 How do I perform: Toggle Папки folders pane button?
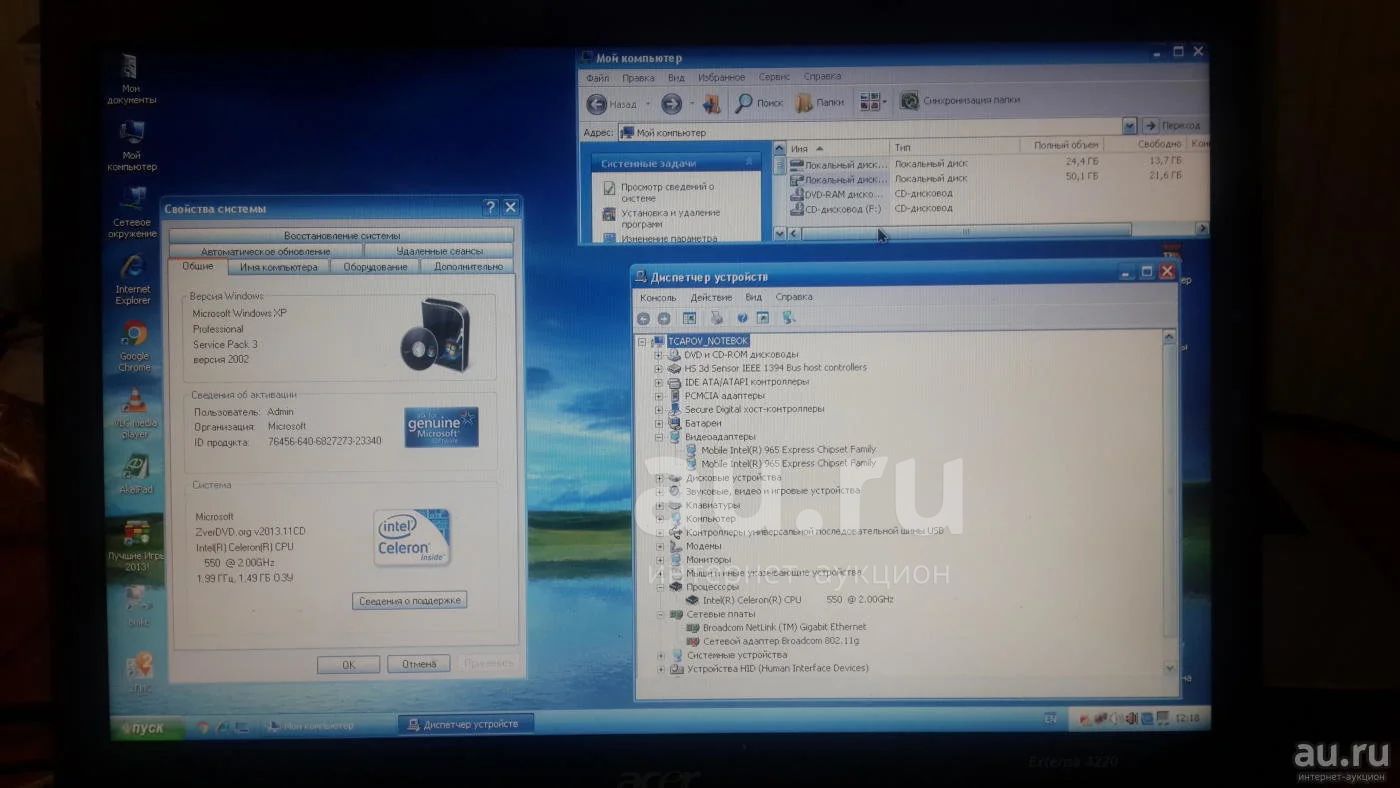pos(819,103)
